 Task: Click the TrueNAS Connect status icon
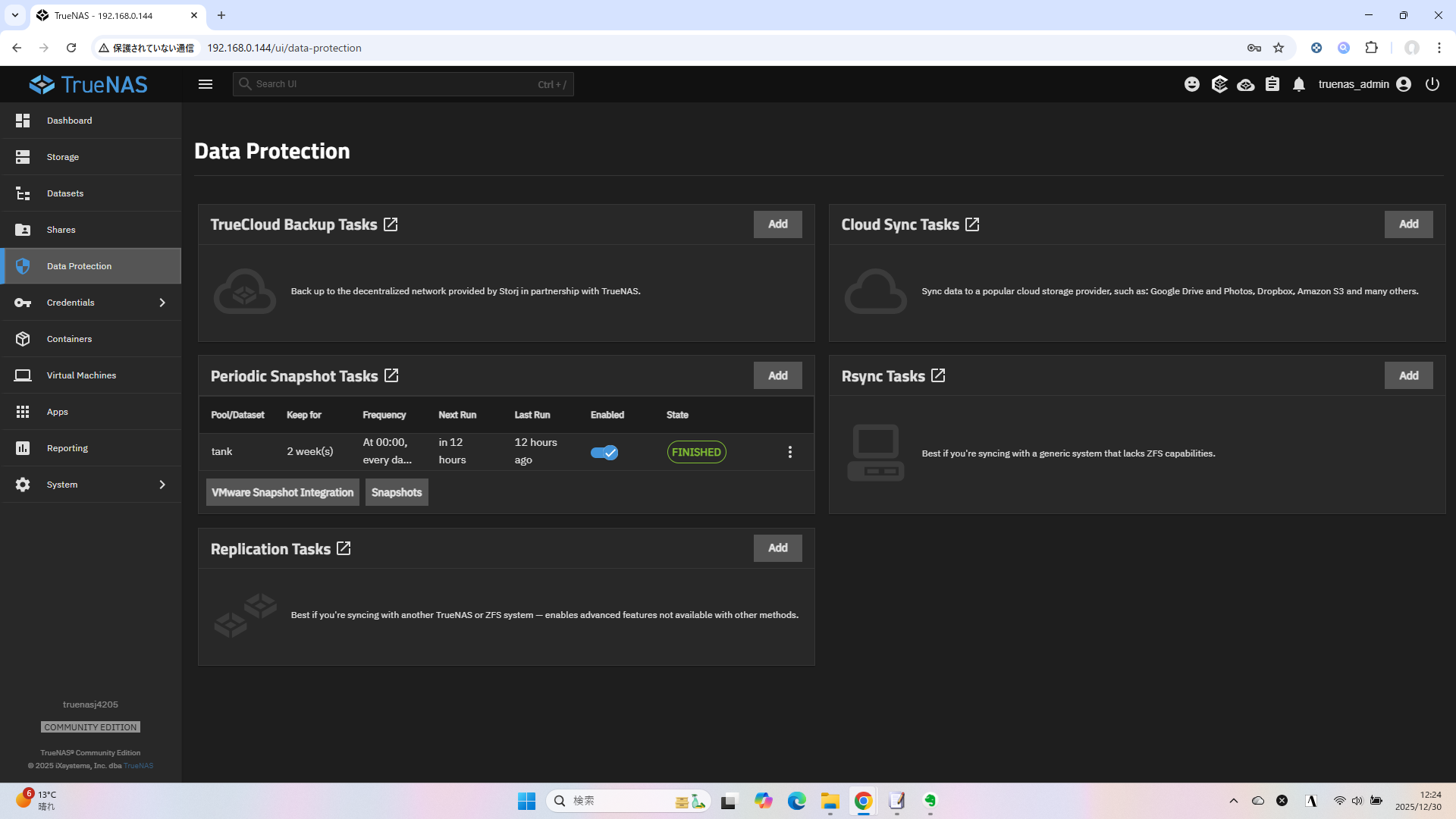click(x=1245, y=84)
